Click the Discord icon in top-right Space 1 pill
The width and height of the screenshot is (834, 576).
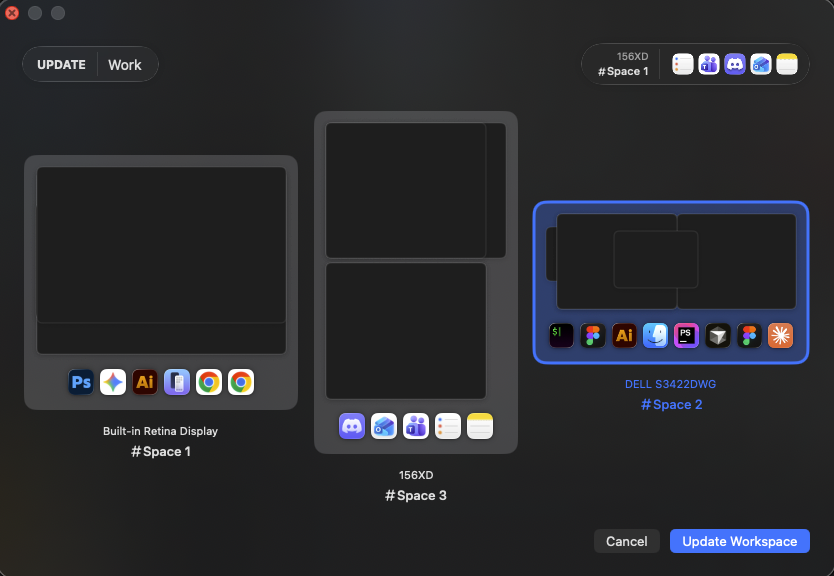pyautogui.click(x=735, y=64)
